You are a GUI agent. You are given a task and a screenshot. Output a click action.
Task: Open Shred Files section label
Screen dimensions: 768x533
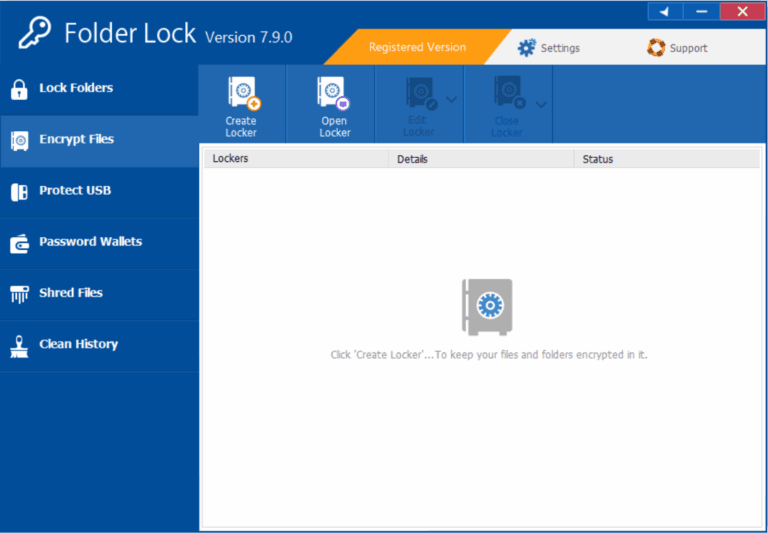[71, 293]
